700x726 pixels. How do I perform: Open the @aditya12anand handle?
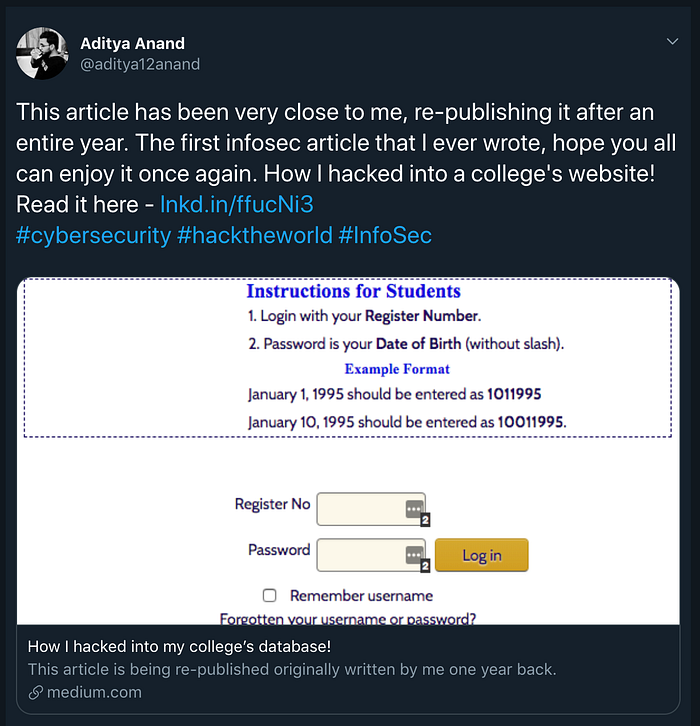140,64
